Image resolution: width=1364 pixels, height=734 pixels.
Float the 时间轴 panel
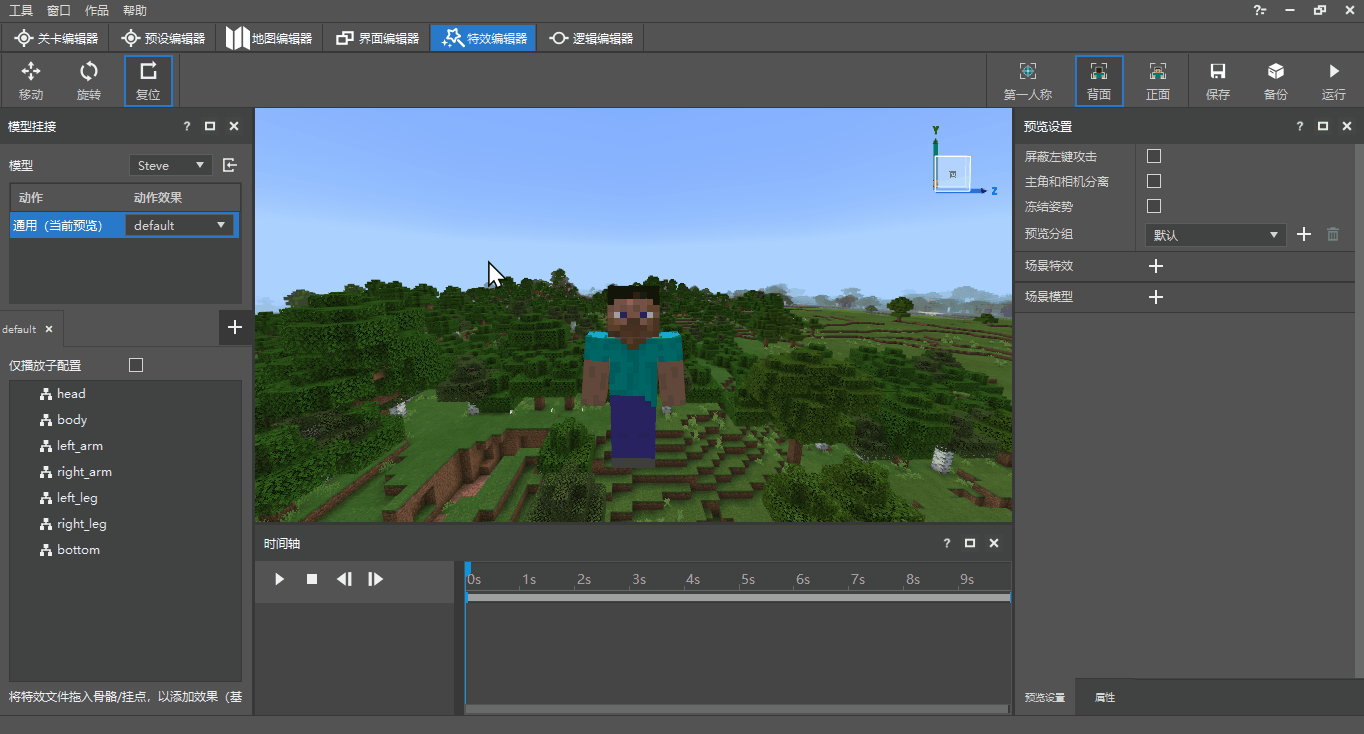pyautogui.click(x=970, y=543)
